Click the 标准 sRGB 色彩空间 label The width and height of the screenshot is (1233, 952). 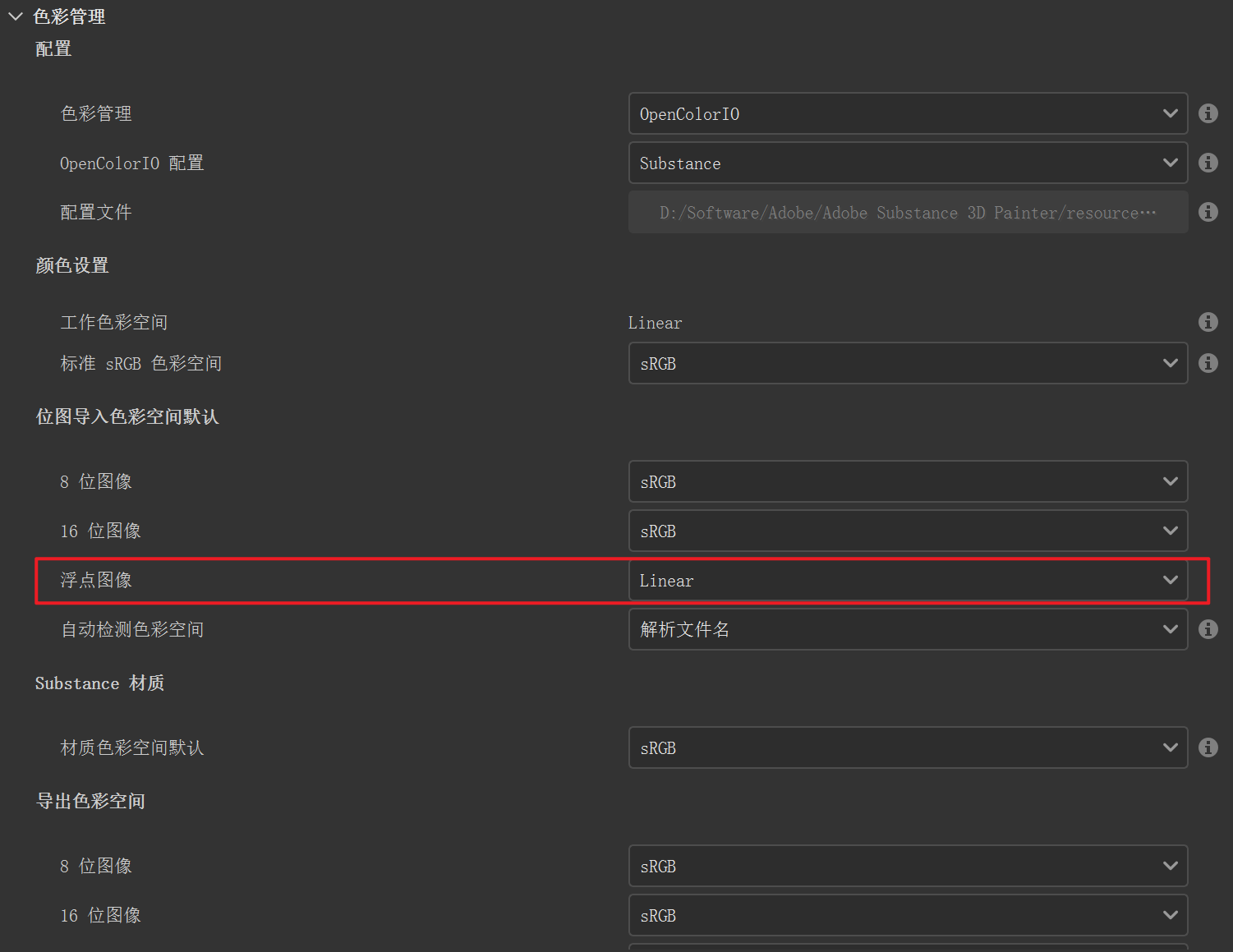[141, 363]
